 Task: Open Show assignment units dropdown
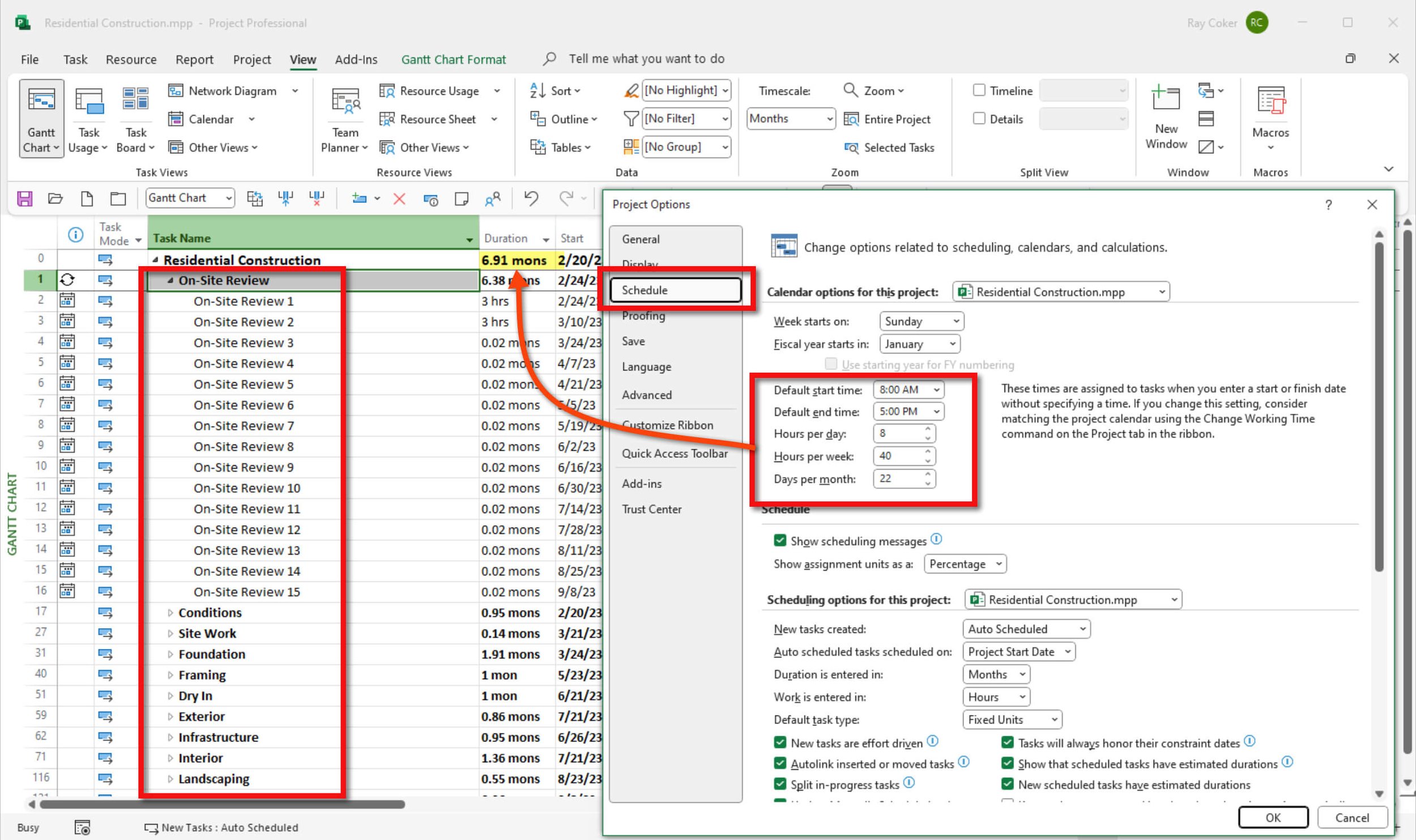coord(965,564)
